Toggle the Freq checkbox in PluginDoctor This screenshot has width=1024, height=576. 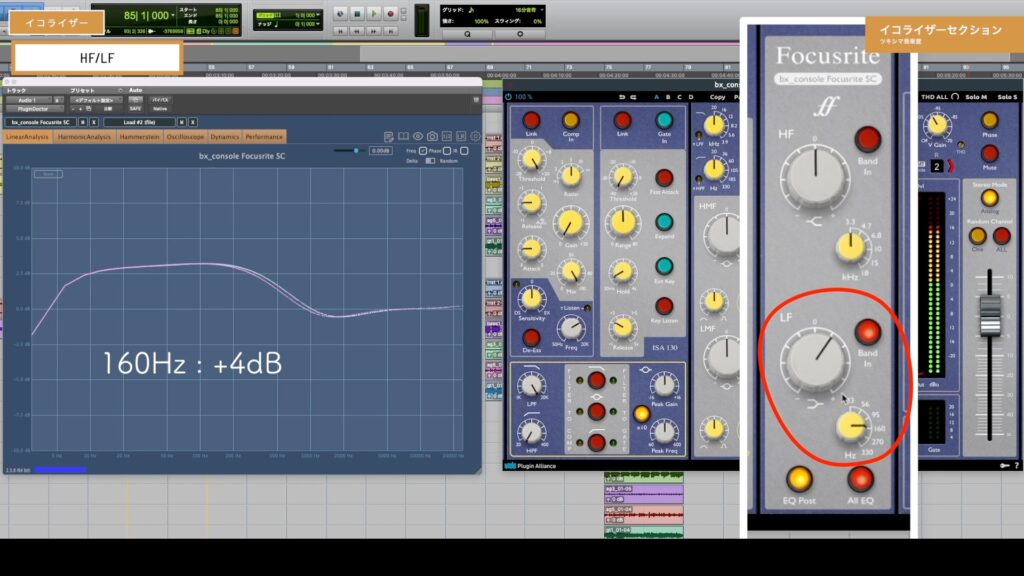(x=423, y=151)
